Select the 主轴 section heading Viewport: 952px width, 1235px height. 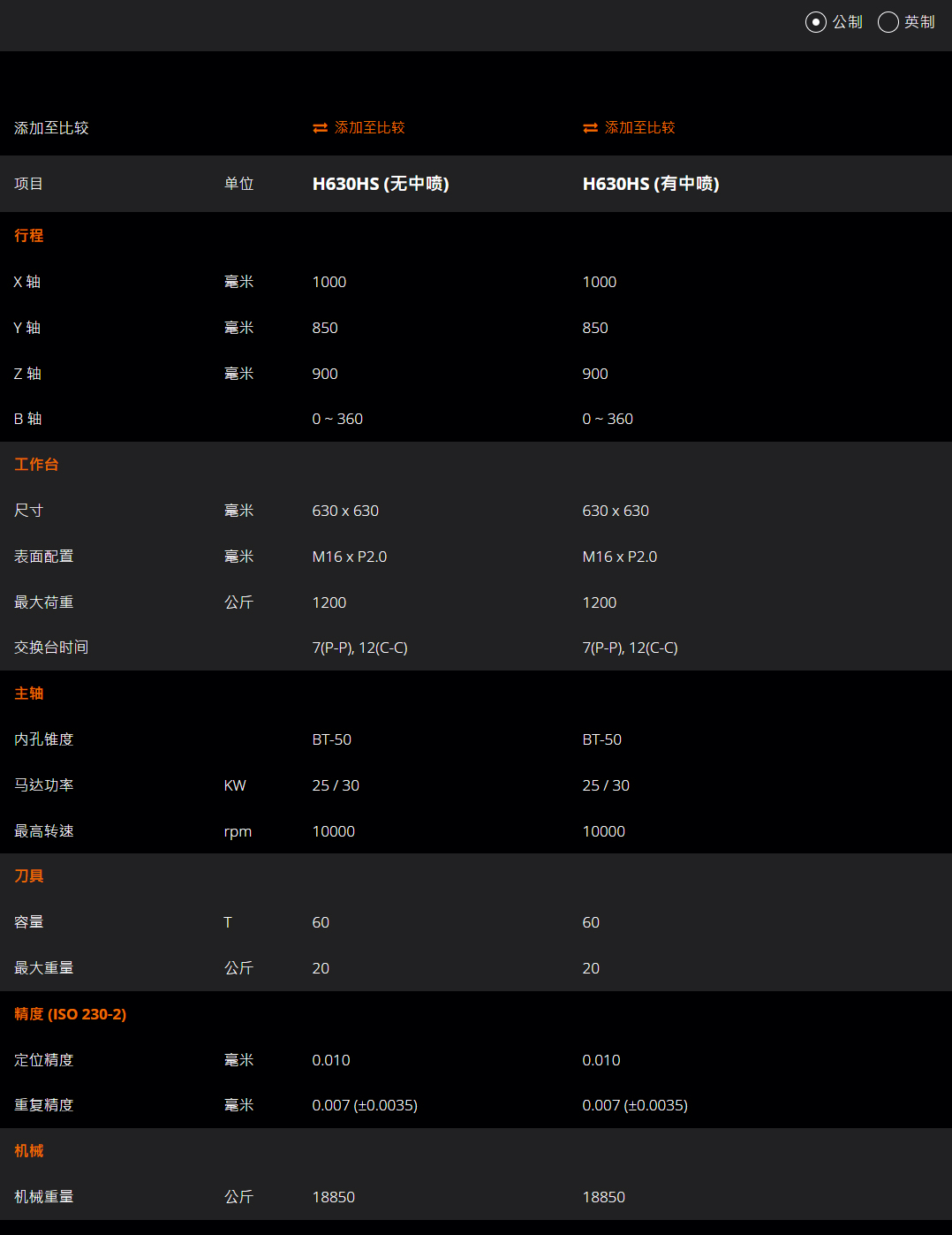(x=29, y=693)
